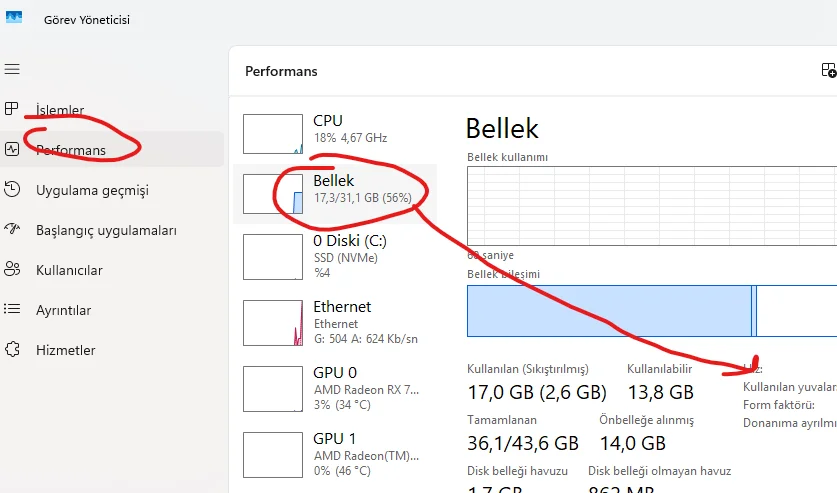This screenshot has width=837, height=493.
Task: Click the Kullanıcılar users icon
Action: pyautogui.click(x=12, y=270)
